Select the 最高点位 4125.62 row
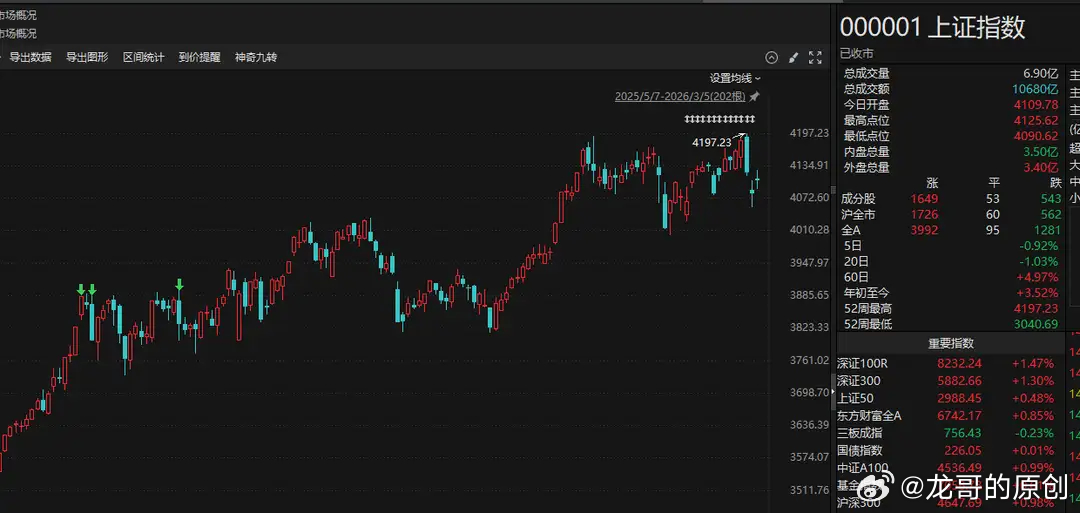The width and height of the screenshot is (1080, 513). click(951, 121)
